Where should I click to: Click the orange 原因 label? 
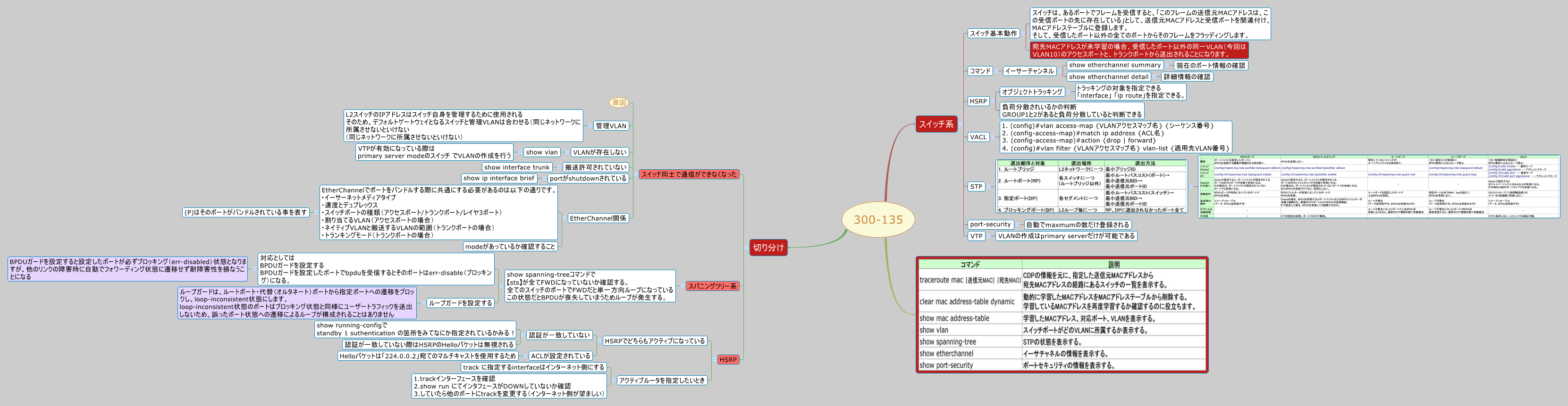point(619,103)
